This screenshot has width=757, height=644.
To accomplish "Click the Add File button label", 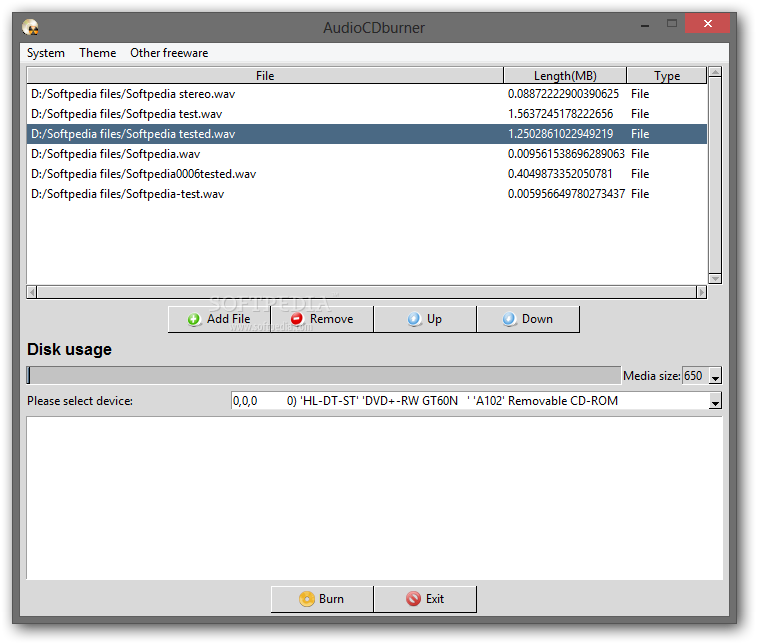I will (x=228, y=319).
